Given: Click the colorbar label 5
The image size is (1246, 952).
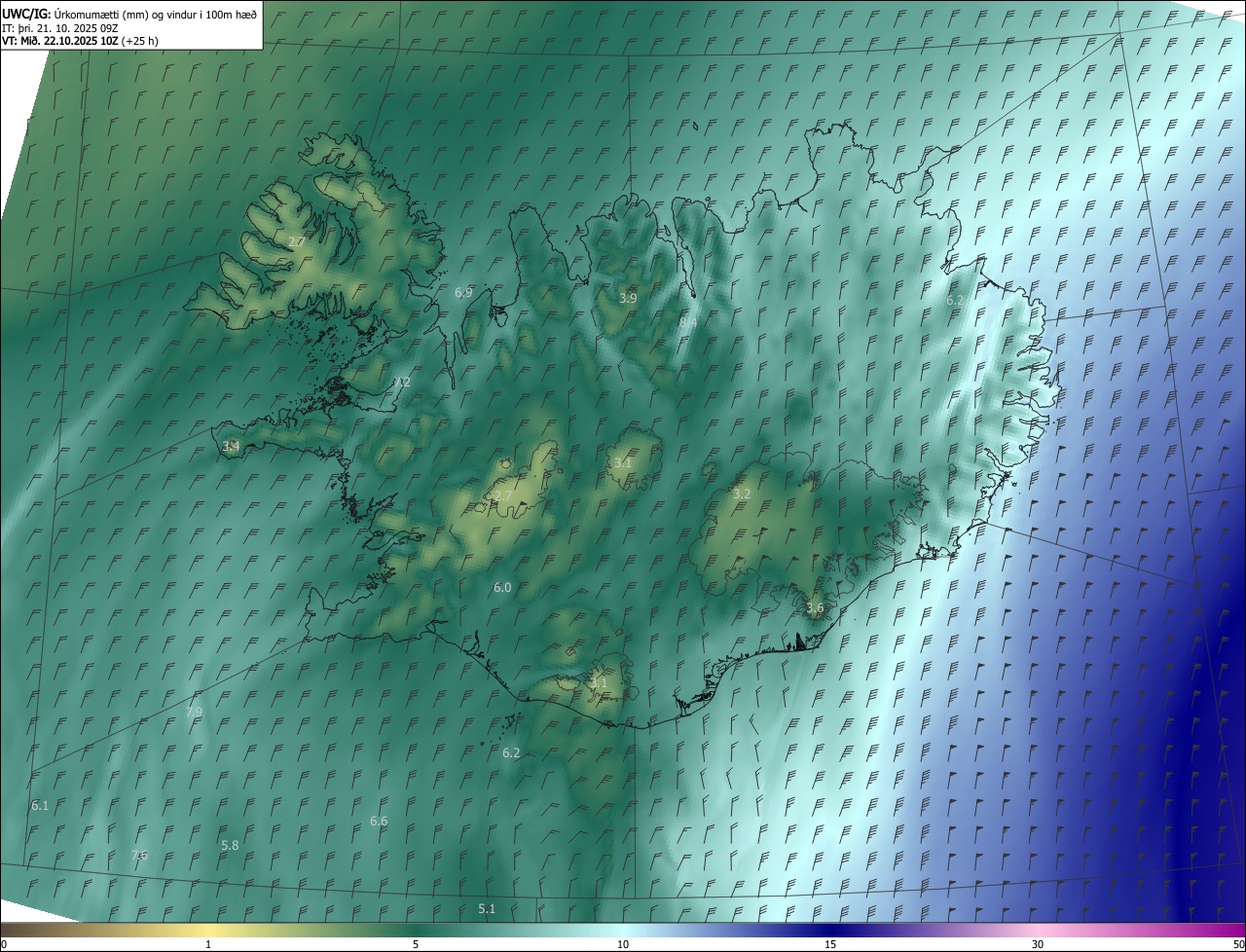Looking at the screenshot, I should [x=416, y=944].
